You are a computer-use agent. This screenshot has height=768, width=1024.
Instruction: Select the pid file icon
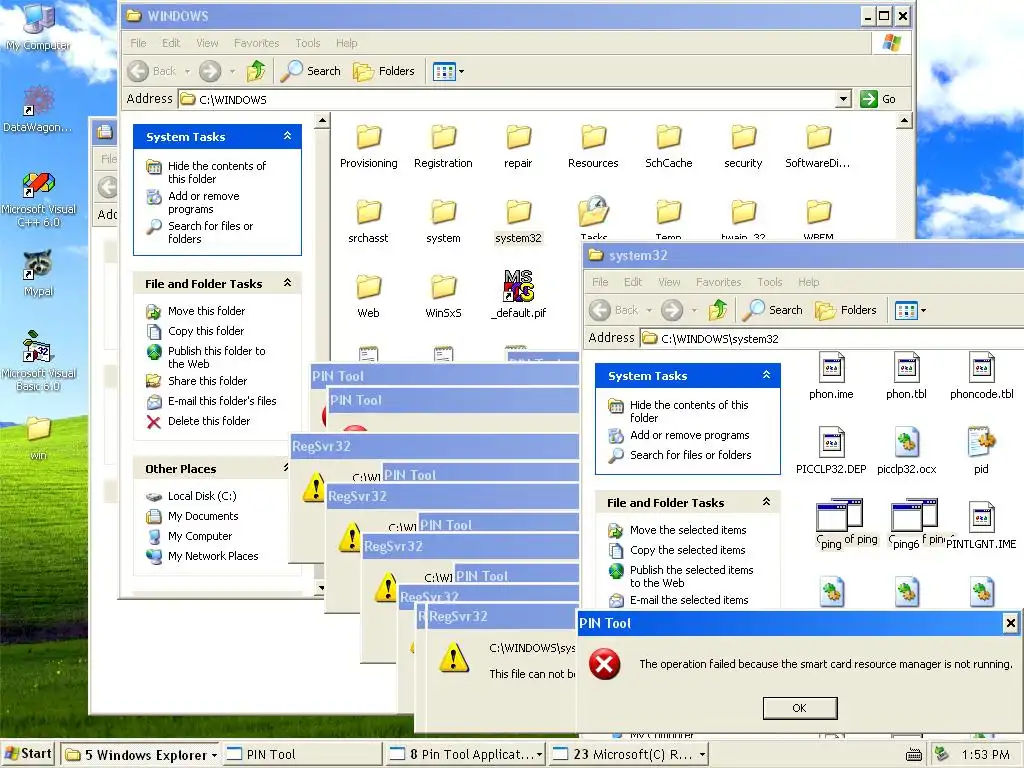point(982,442)
